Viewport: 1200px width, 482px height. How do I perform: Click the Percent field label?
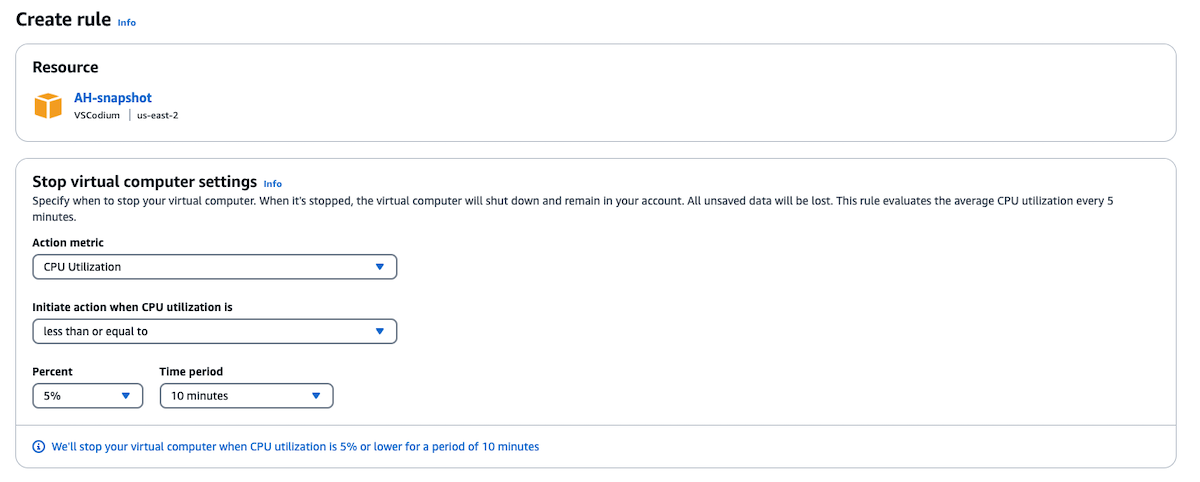pyautogui.click(x=52, y=371)
